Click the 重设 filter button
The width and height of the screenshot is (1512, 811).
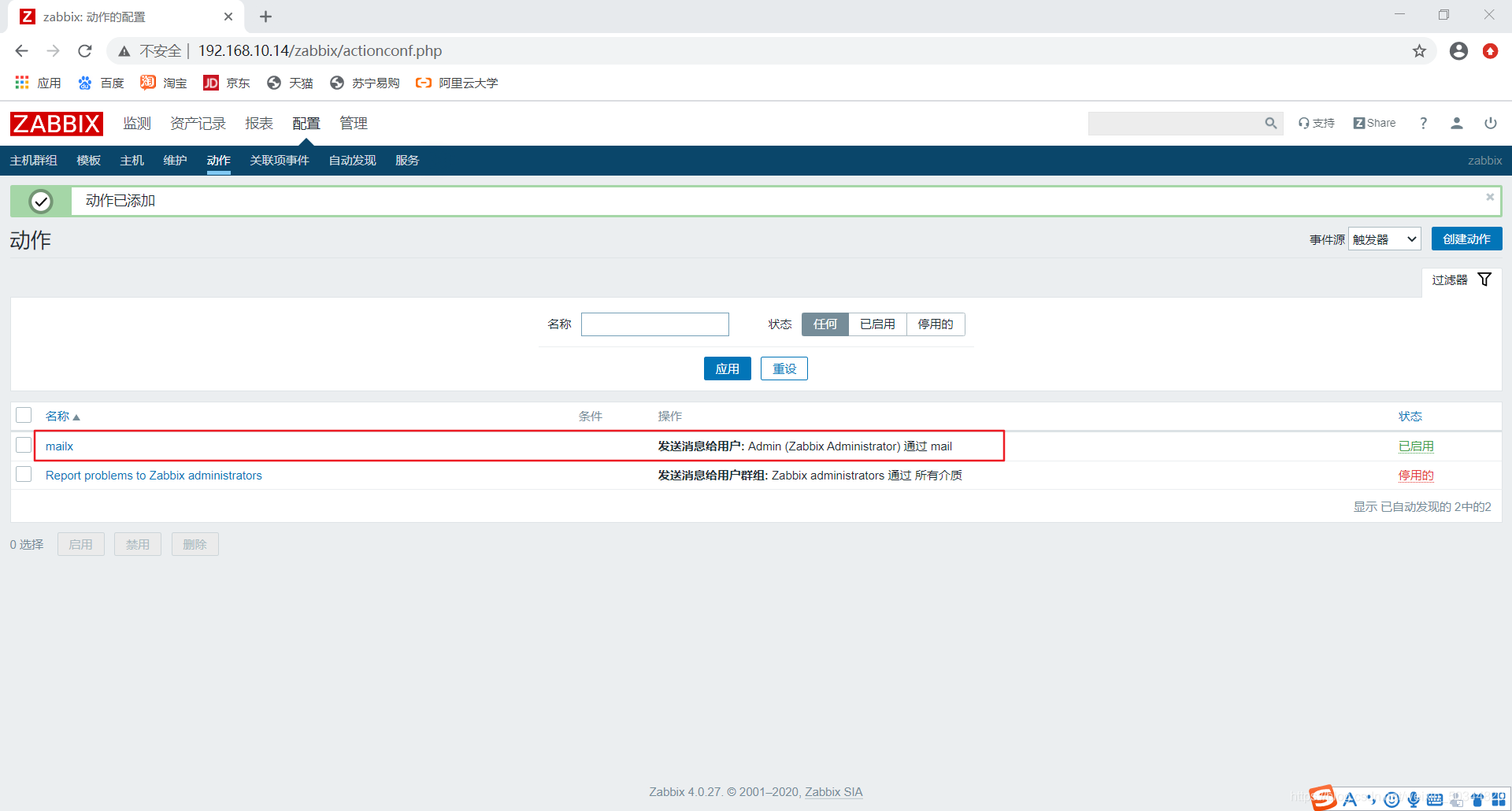784,368
